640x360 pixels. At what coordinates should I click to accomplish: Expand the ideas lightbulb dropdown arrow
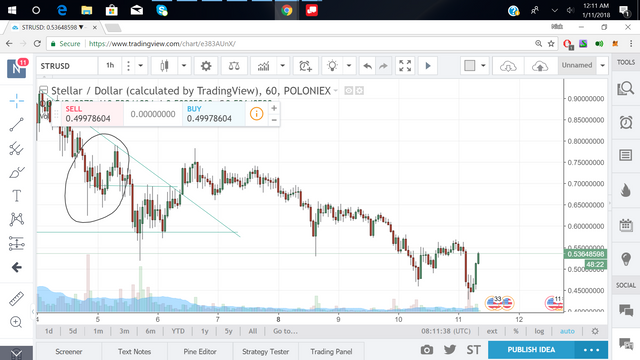tap(349, 66)
